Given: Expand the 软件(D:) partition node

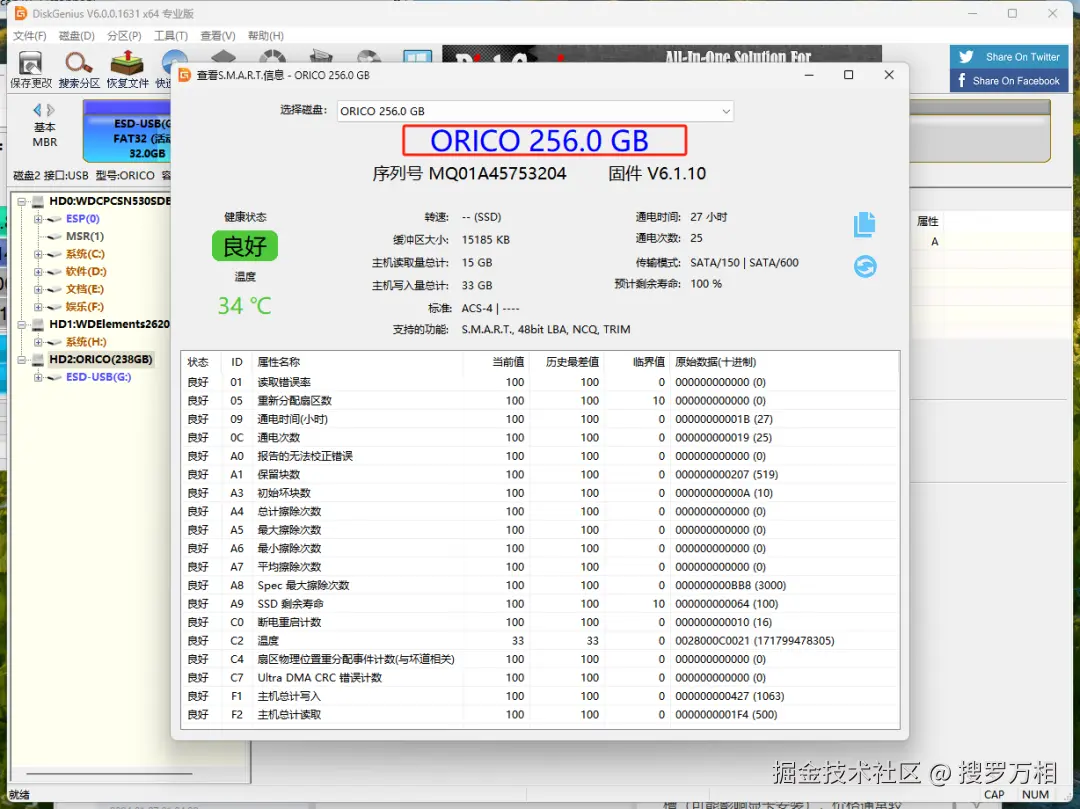Looking at the screenshot, I should pyautogui.click(x=38, y=272).
